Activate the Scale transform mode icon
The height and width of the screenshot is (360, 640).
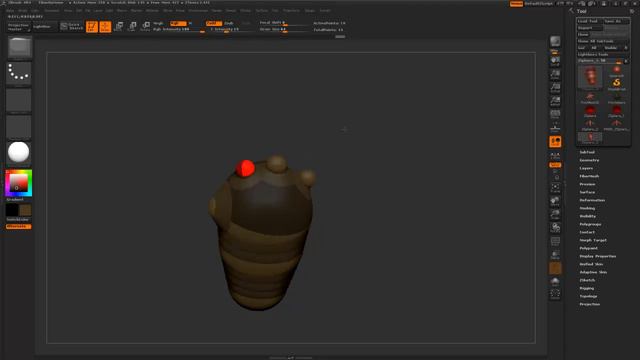132,27
